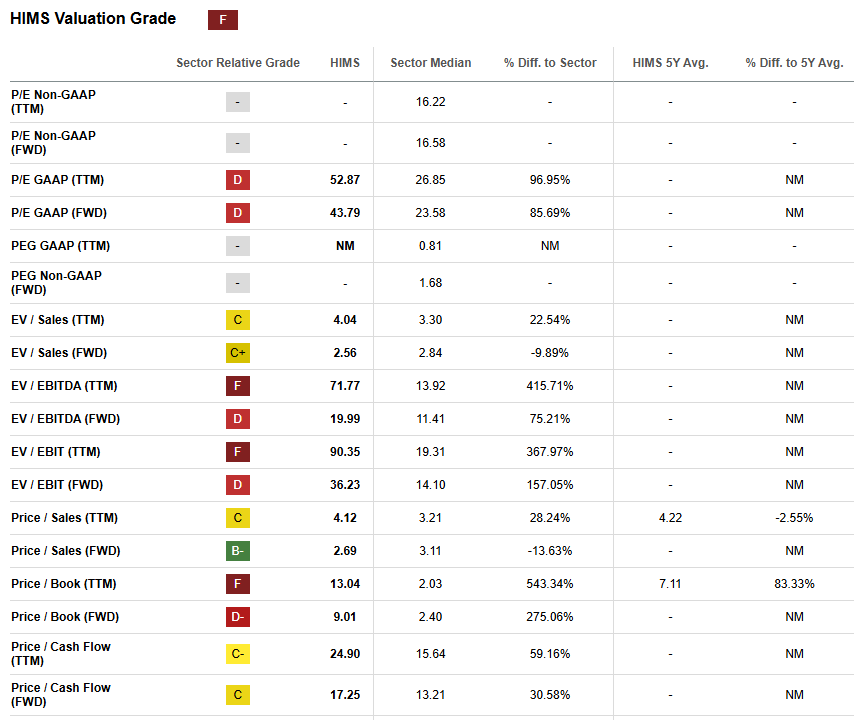Click the F grade badge beside HIMS Valuation Grade
Viewport: 860px width, 720px height.
pyautogui.click(x=222, y=19)
